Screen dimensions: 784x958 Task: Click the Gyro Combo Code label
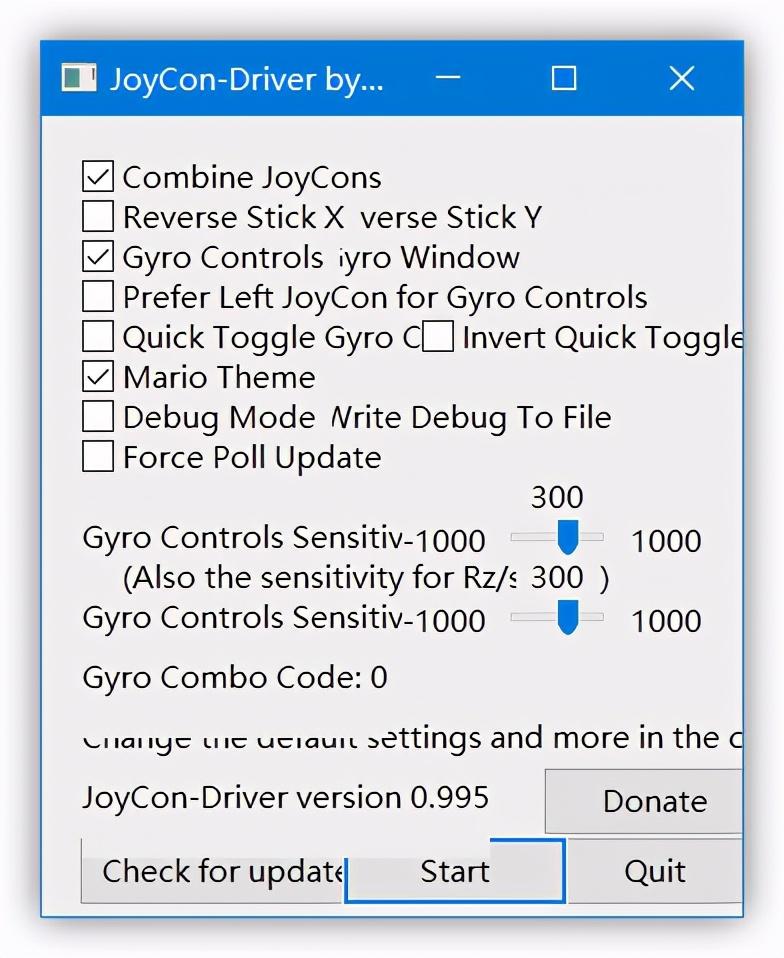pos(234,678)
